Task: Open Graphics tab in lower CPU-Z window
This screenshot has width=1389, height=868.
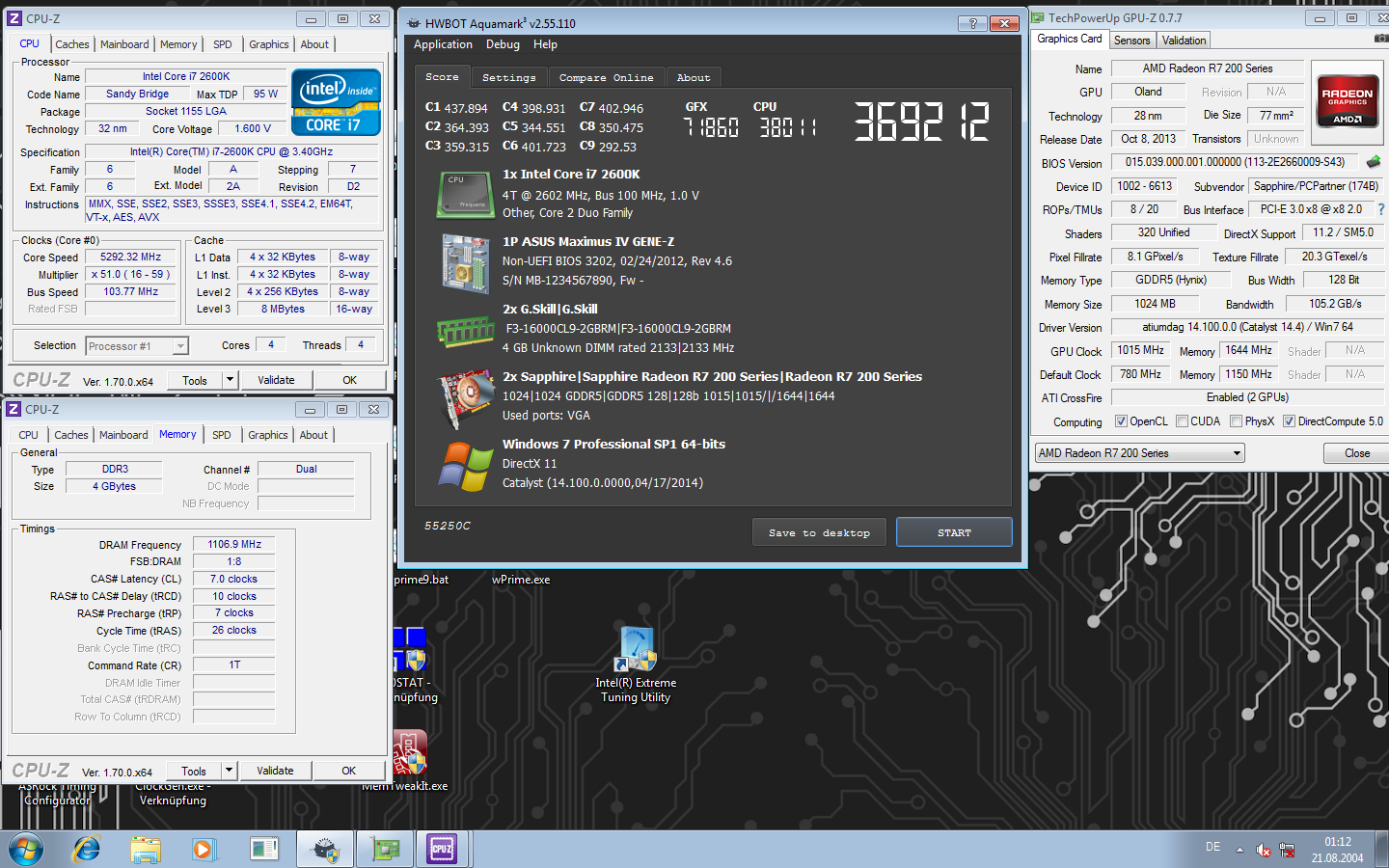Action: 268,435
